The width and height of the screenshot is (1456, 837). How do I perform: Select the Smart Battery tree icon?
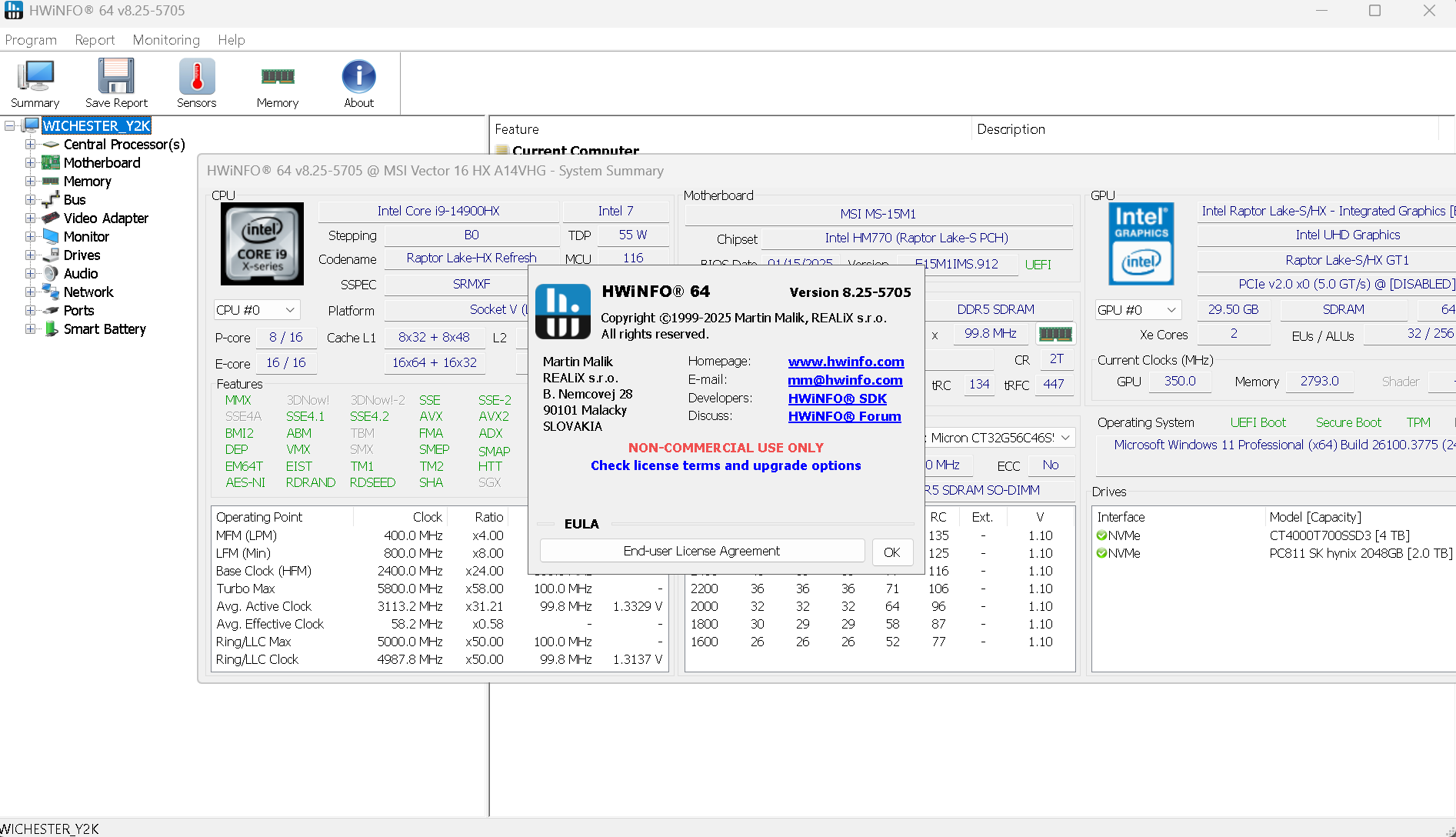click(x=51, y=329)
